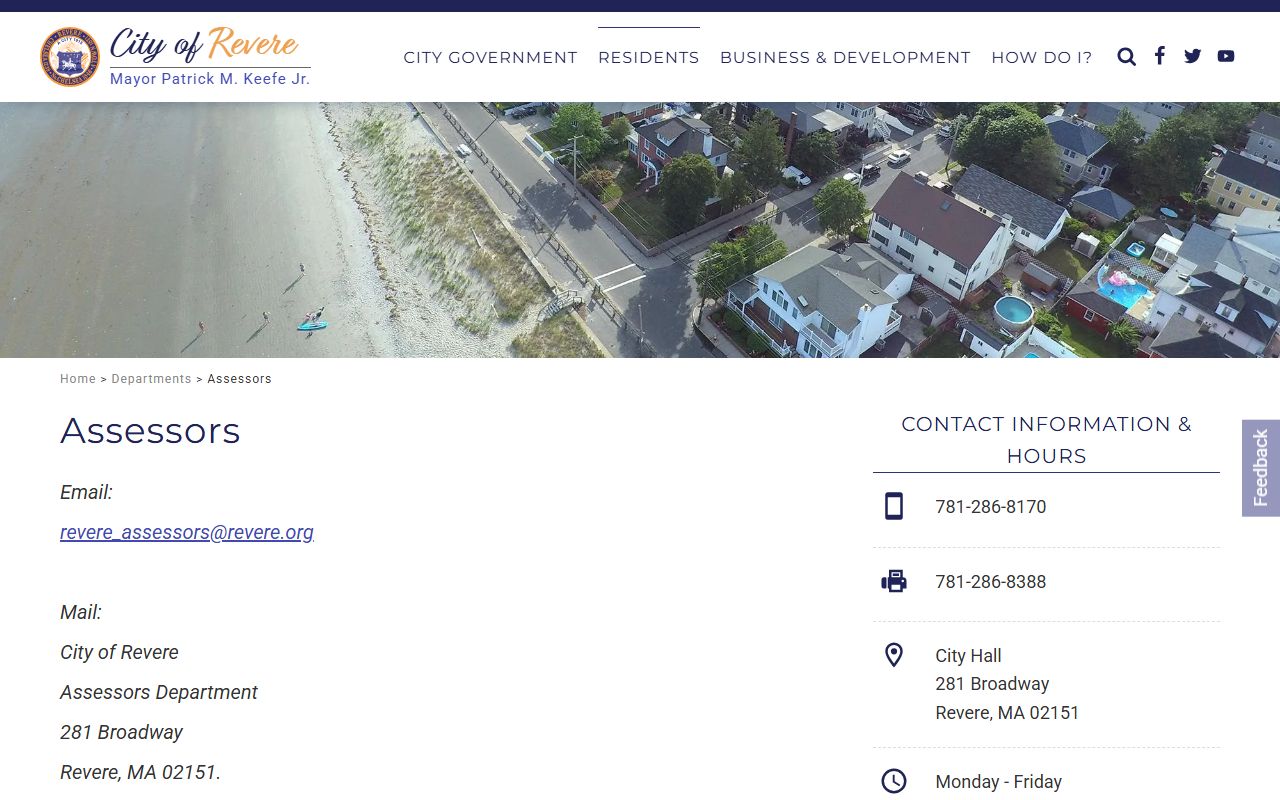Screen dimensions: 1280x800
Task: Select the phone number 781-286-8170
Action: coord(991,507)
